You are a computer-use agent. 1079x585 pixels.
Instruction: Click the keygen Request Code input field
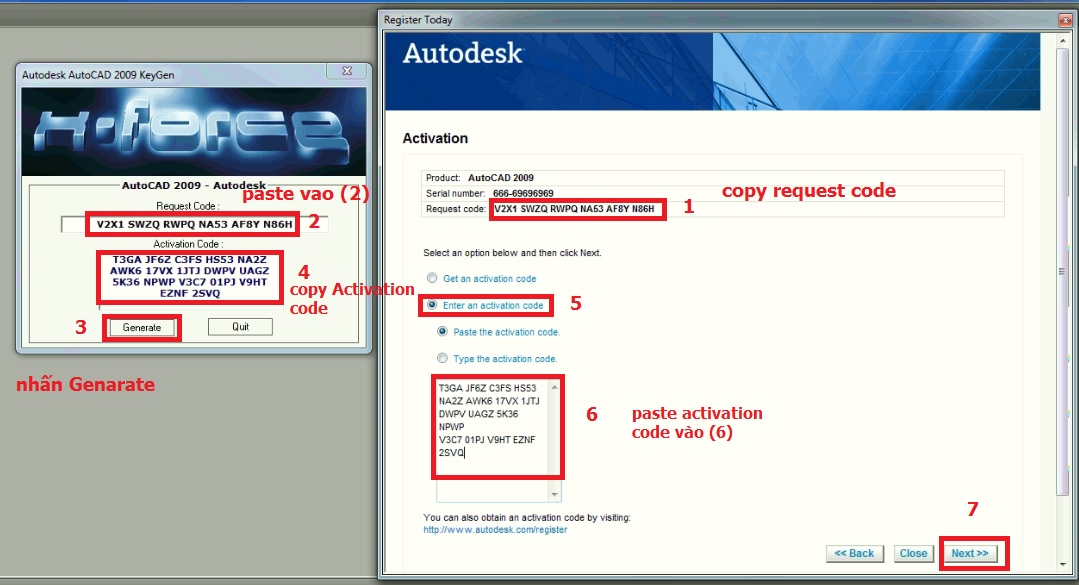click(195, 224)
